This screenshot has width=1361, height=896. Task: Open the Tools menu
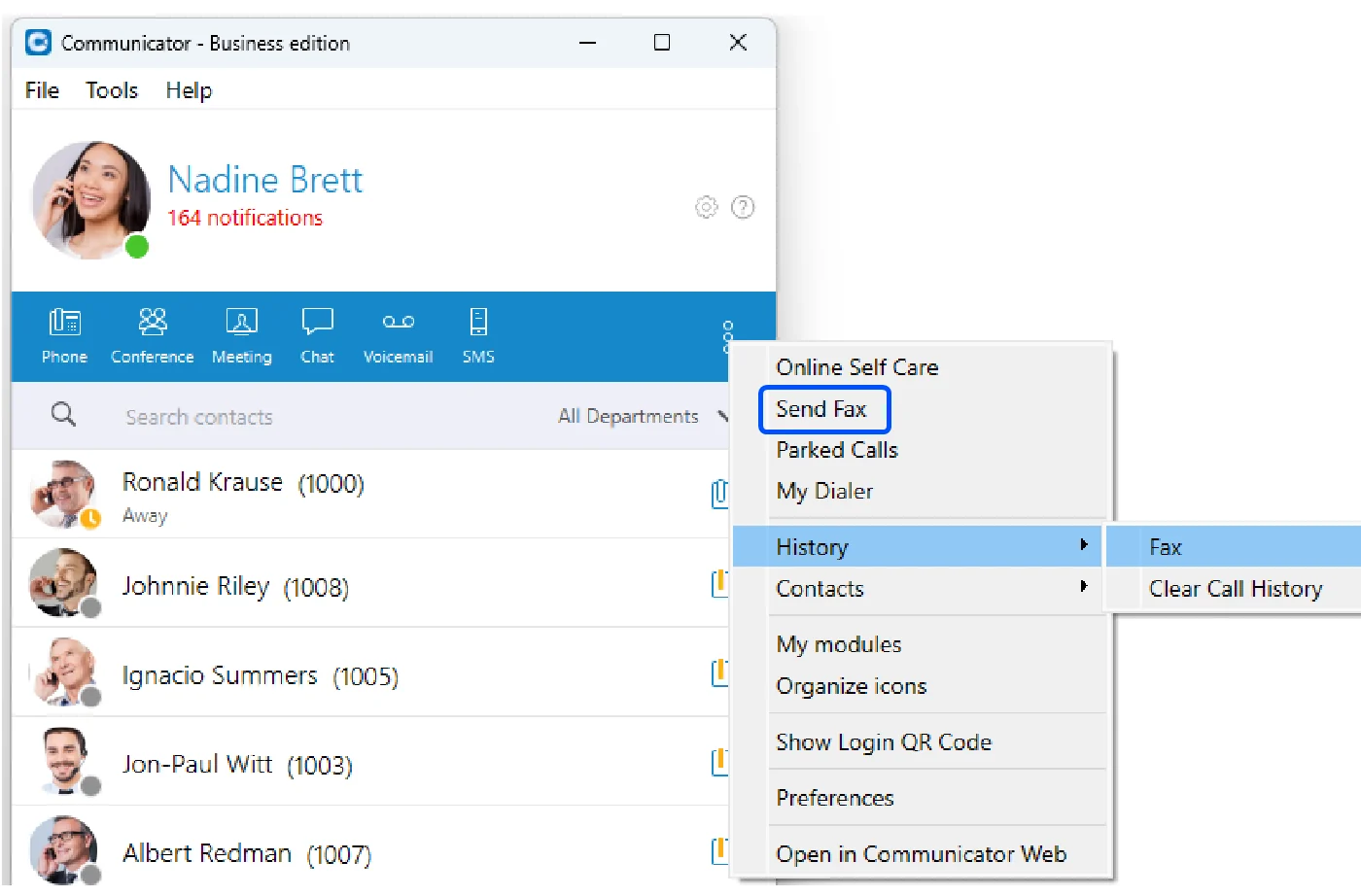pyautogui.click(x=112, y=90)
